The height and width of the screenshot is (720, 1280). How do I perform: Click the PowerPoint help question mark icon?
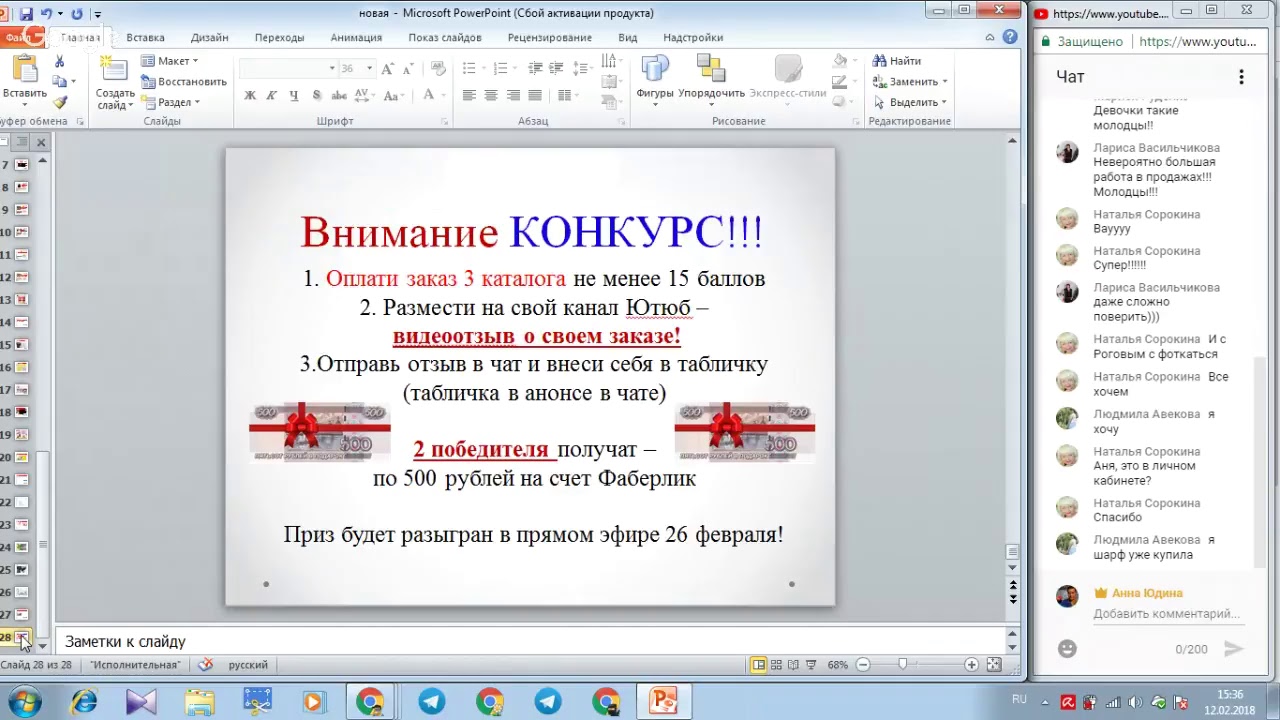(1010, 37)
